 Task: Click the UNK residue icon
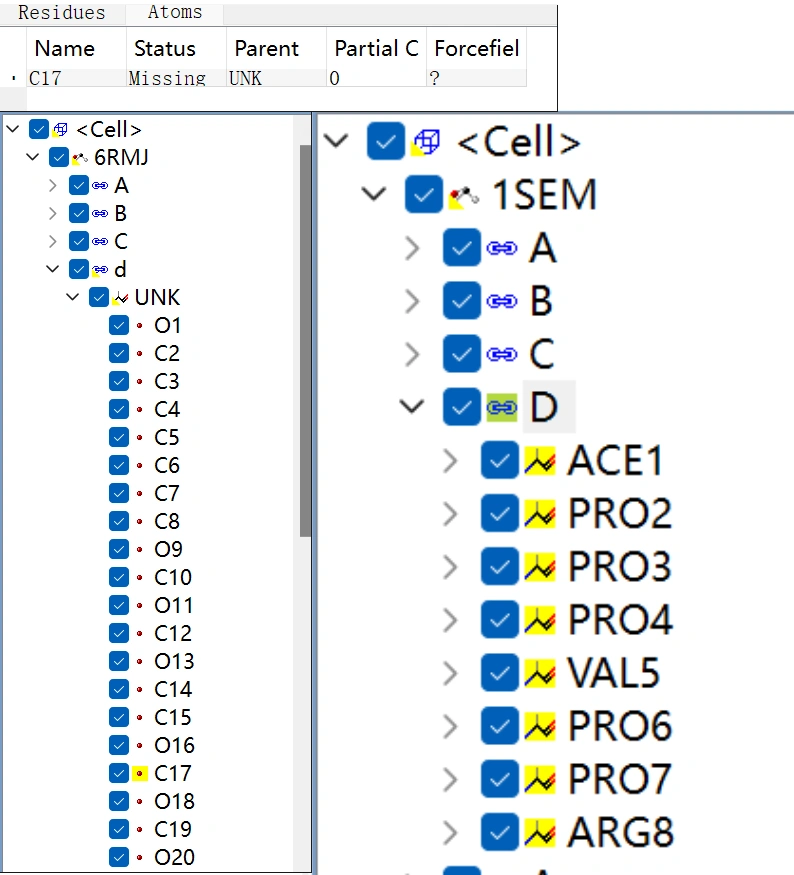click(x=122, y=298)
